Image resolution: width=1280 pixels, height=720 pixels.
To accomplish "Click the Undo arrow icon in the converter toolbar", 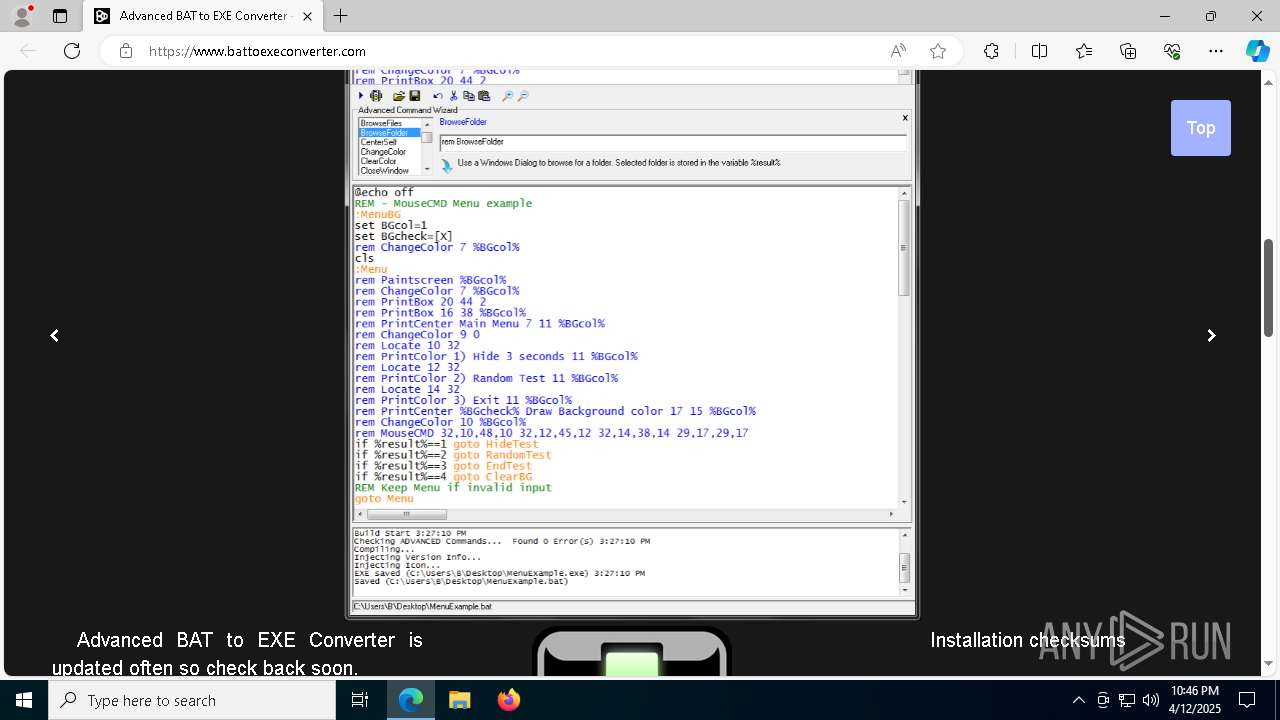I will coord(438,96).
